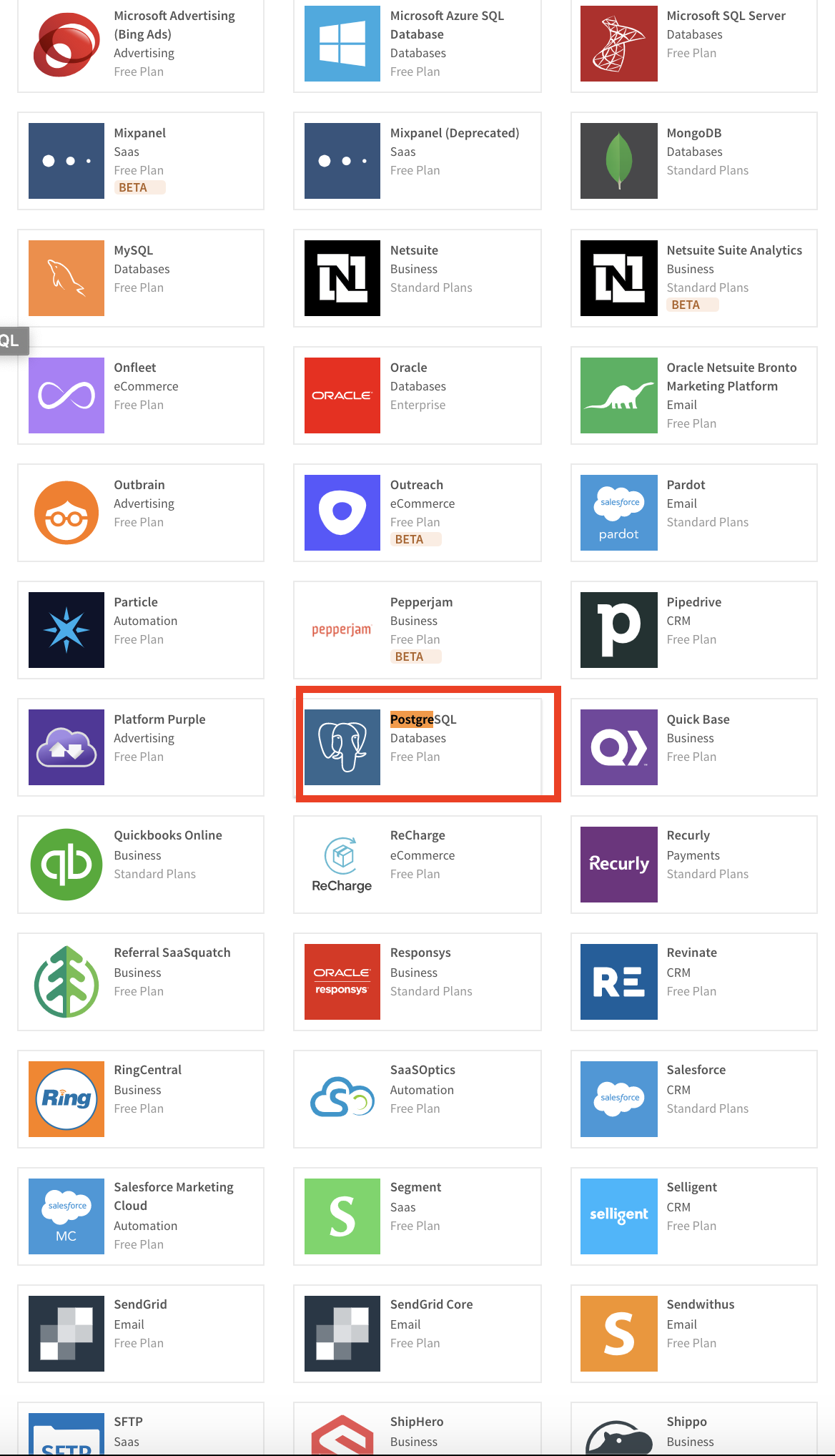Open the ShipHero integration title

pos(417,1422)
